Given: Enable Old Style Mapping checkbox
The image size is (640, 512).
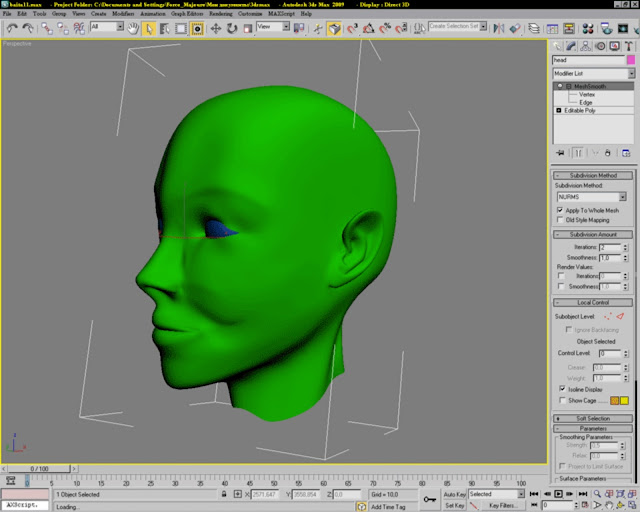Looking at the screenshot, I should 560,220.
